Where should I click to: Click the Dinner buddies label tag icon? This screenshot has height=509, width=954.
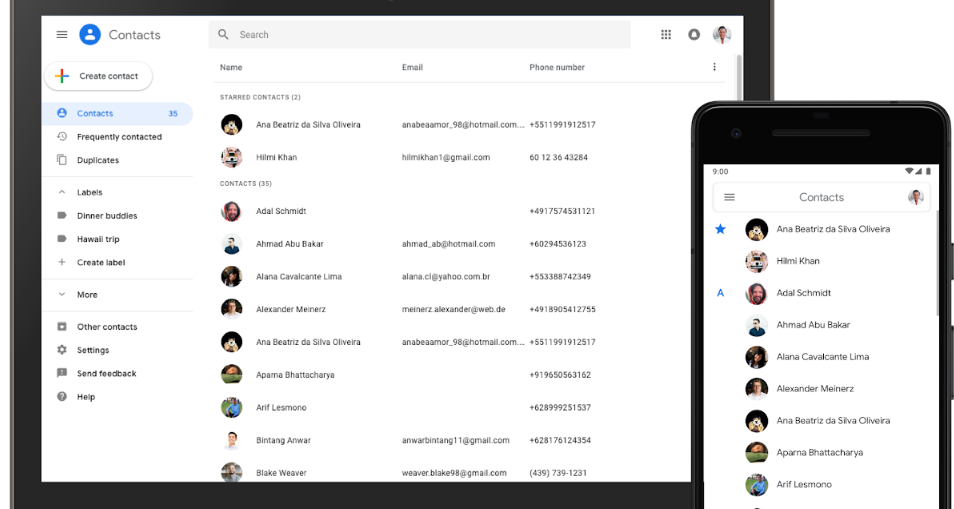coord(61,216)
